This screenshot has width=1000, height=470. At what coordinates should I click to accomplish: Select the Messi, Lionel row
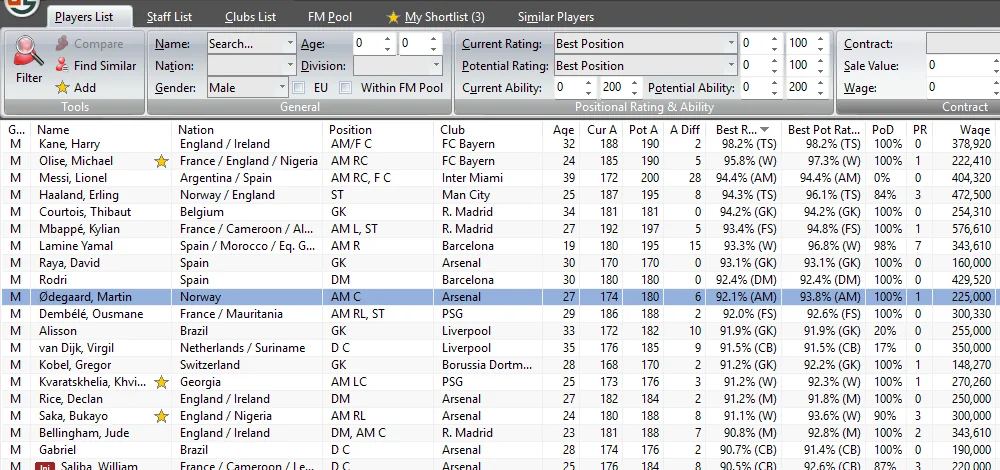click(500, 178)
